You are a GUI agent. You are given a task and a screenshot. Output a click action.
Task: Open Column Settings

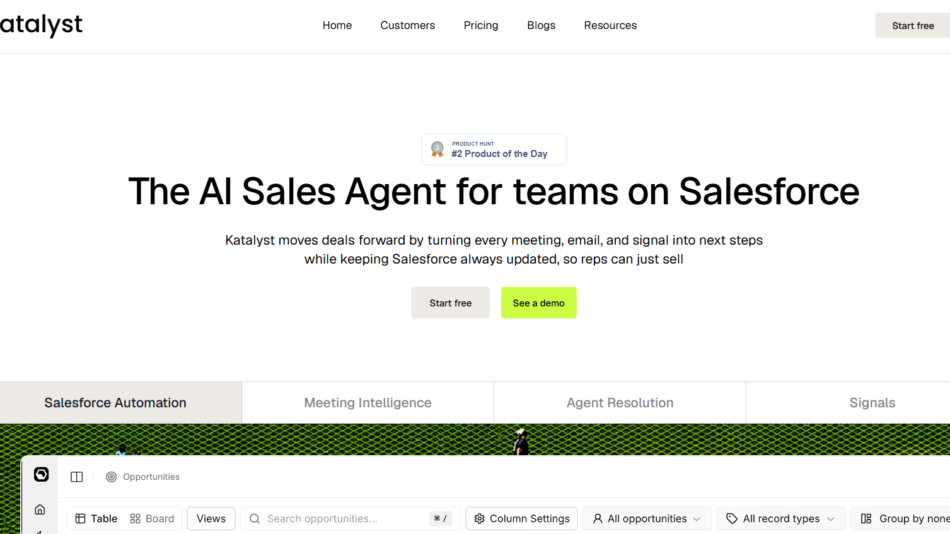[522, 518]
